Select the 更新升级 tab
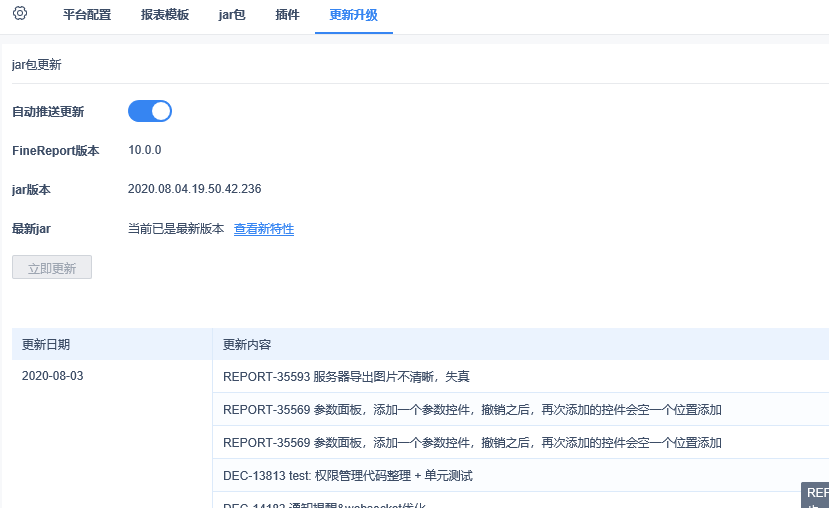The height and width of the screenshot is (508, 829). tap(354, 15)
